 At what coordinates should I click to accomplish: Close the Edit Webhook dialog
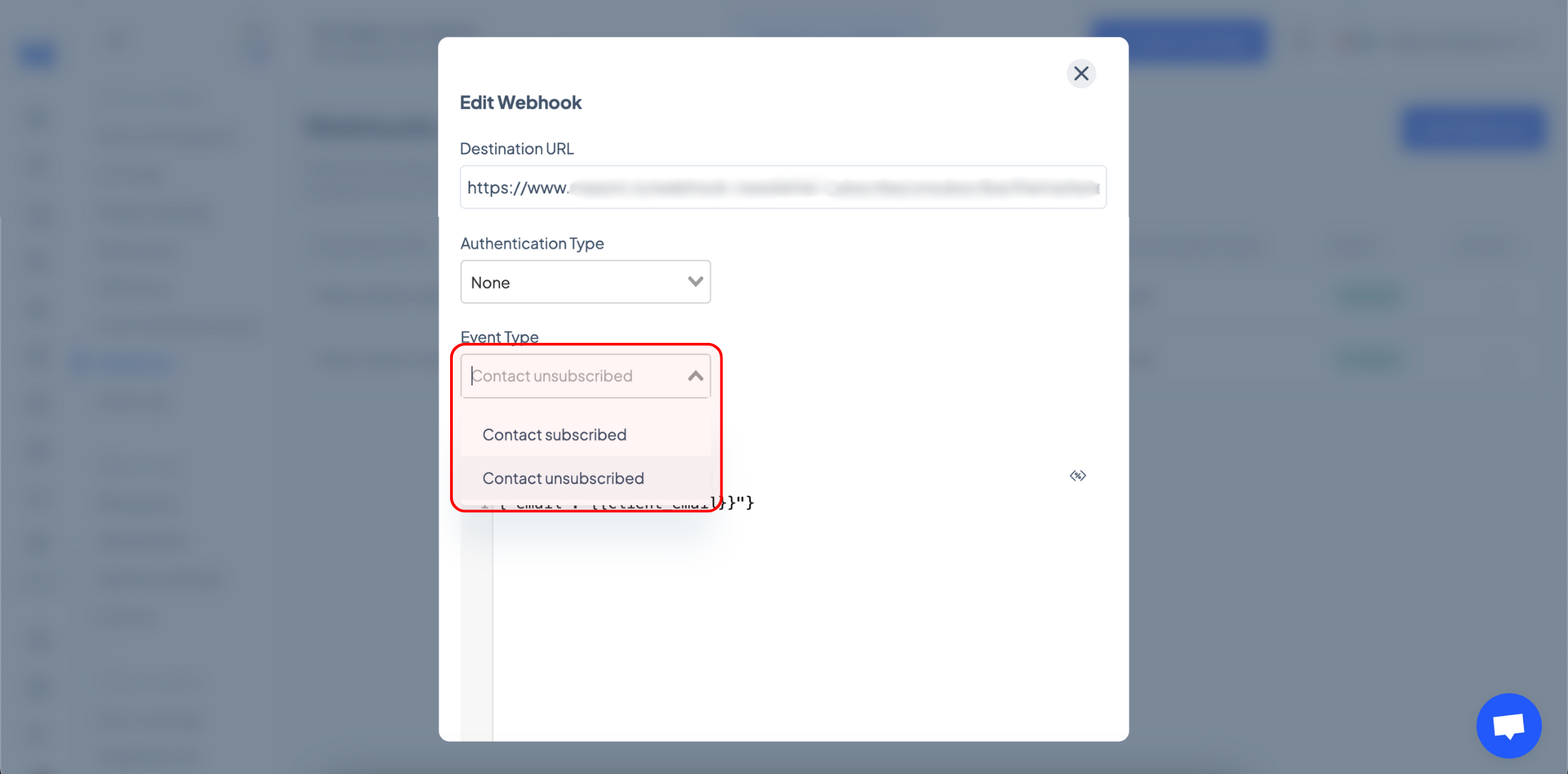point(1081,73)
